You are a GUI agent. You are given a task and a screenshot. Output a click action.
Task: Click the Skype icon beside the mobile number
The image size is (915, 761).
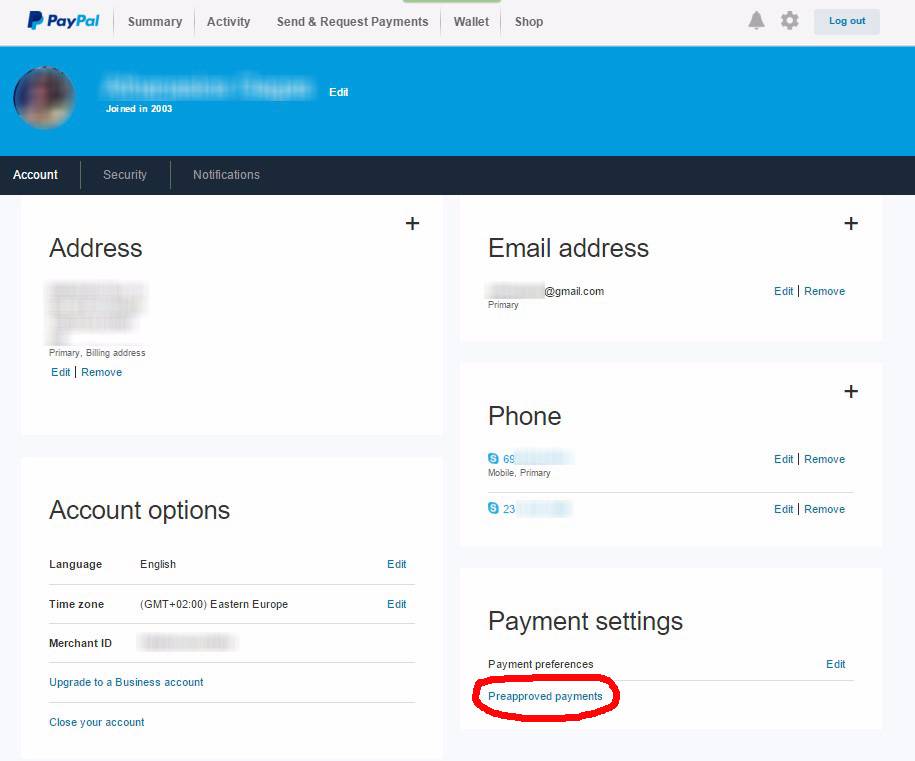coord(493,459)
